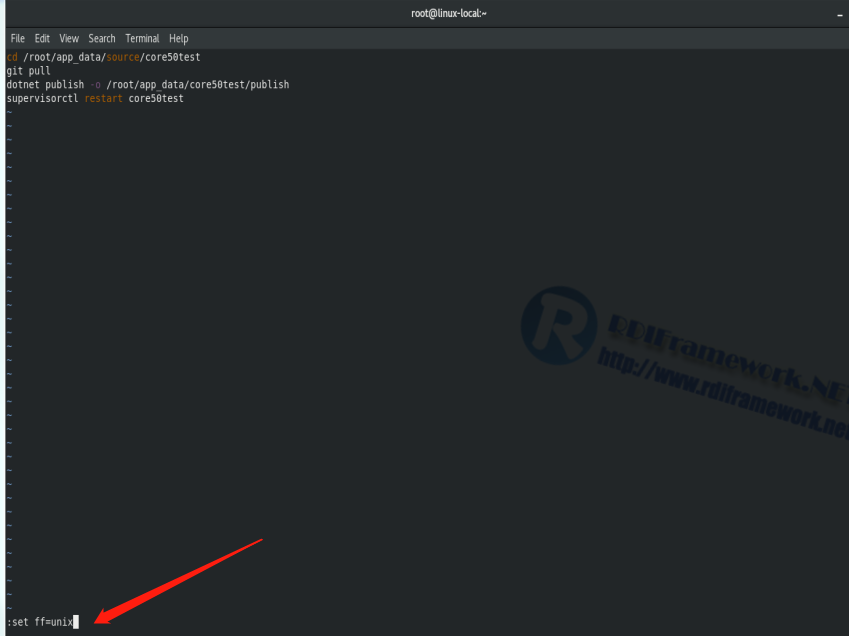The height and width of the screenshot is (636, 849).
Task: Click the 'supervisorctl restart core50test' line
Action: (x=95, y=99)
